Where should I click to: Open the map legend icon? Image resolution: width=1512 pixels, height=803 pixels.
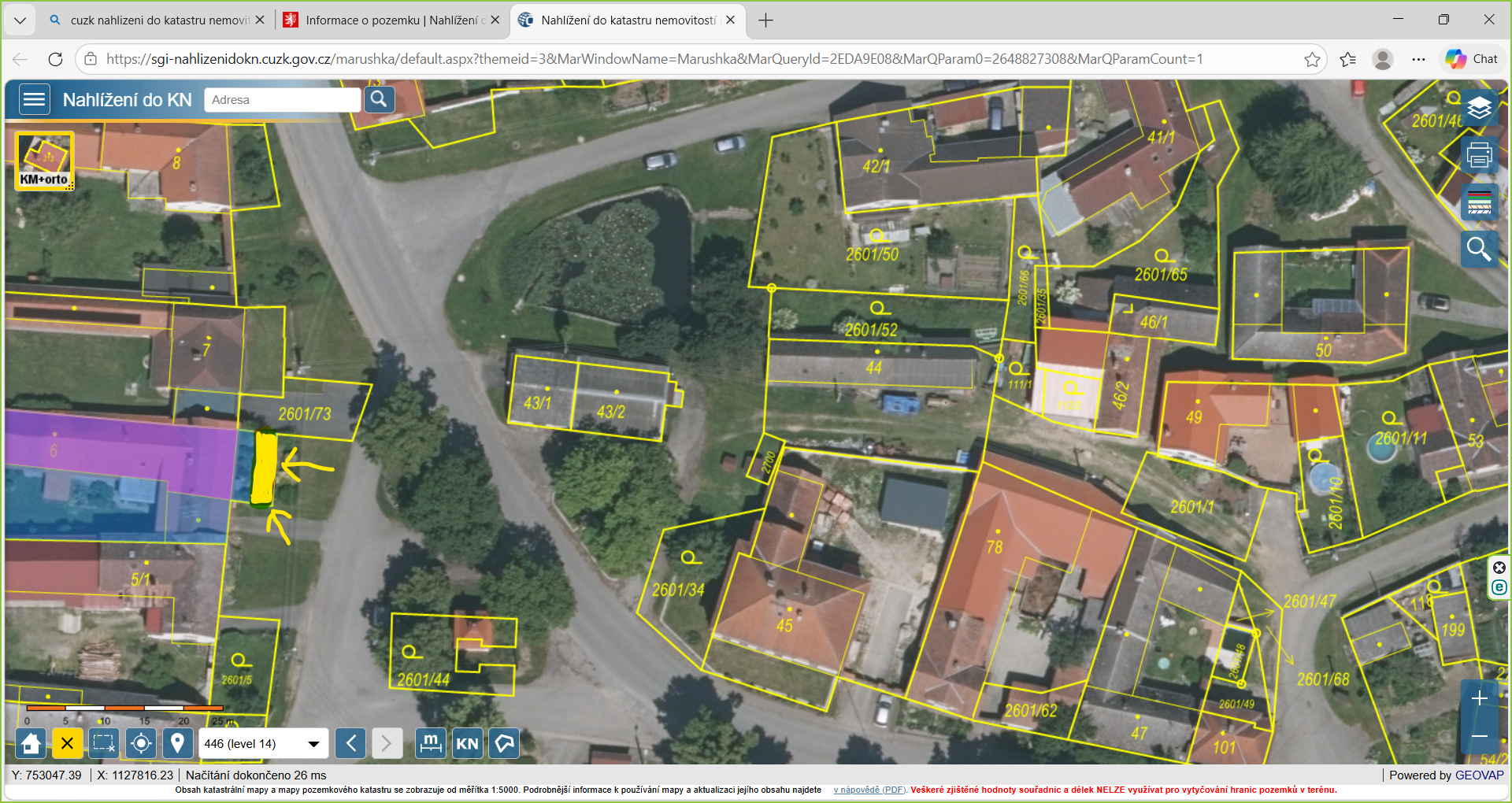1479,202
